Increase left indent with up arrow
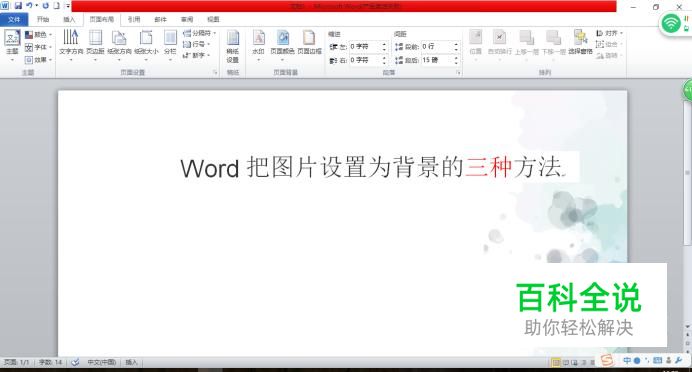692x372 pixels. click(384, 44)
